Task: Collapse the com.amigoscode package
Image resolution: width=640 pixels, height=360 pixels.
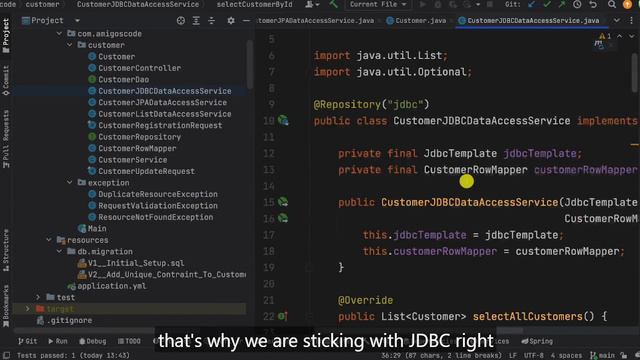Action: click(60, 33)
